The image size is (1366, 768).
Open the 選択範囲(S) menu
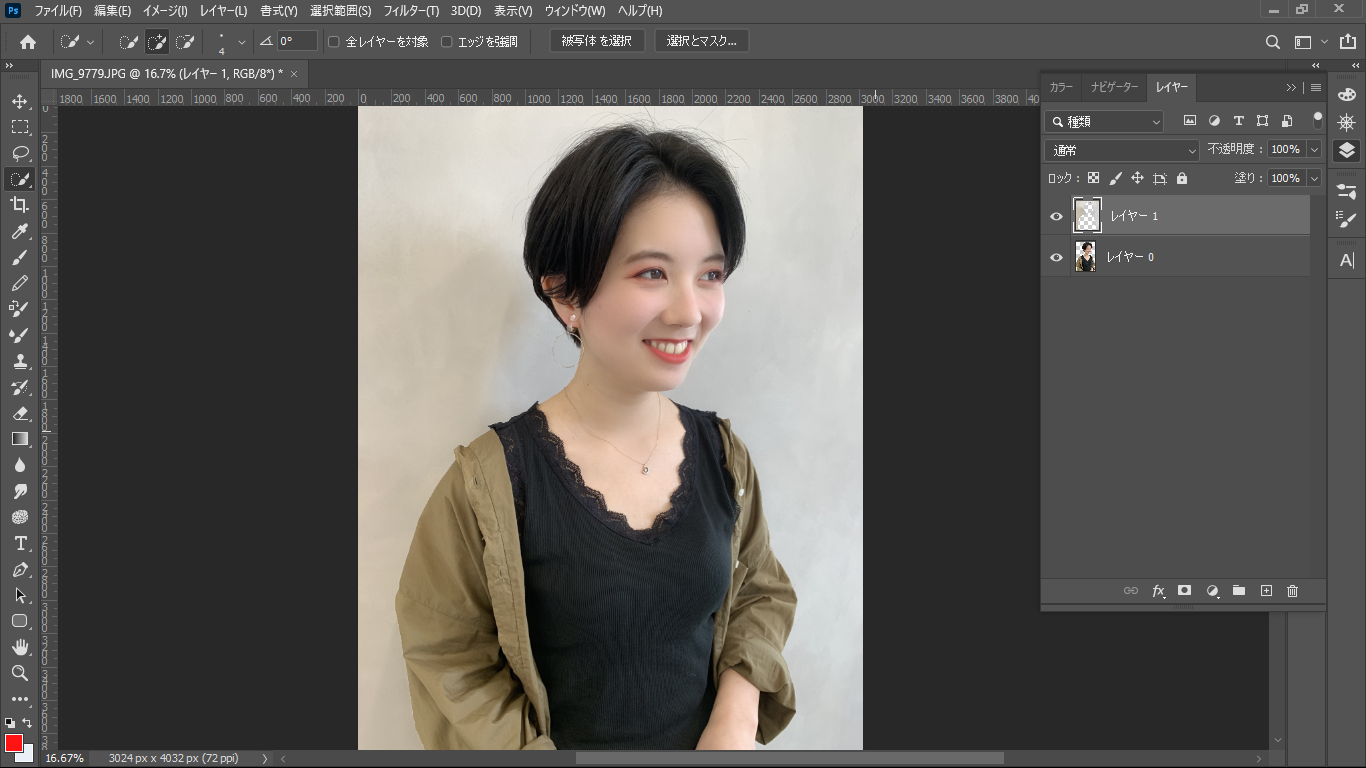[x=340, y=11]
